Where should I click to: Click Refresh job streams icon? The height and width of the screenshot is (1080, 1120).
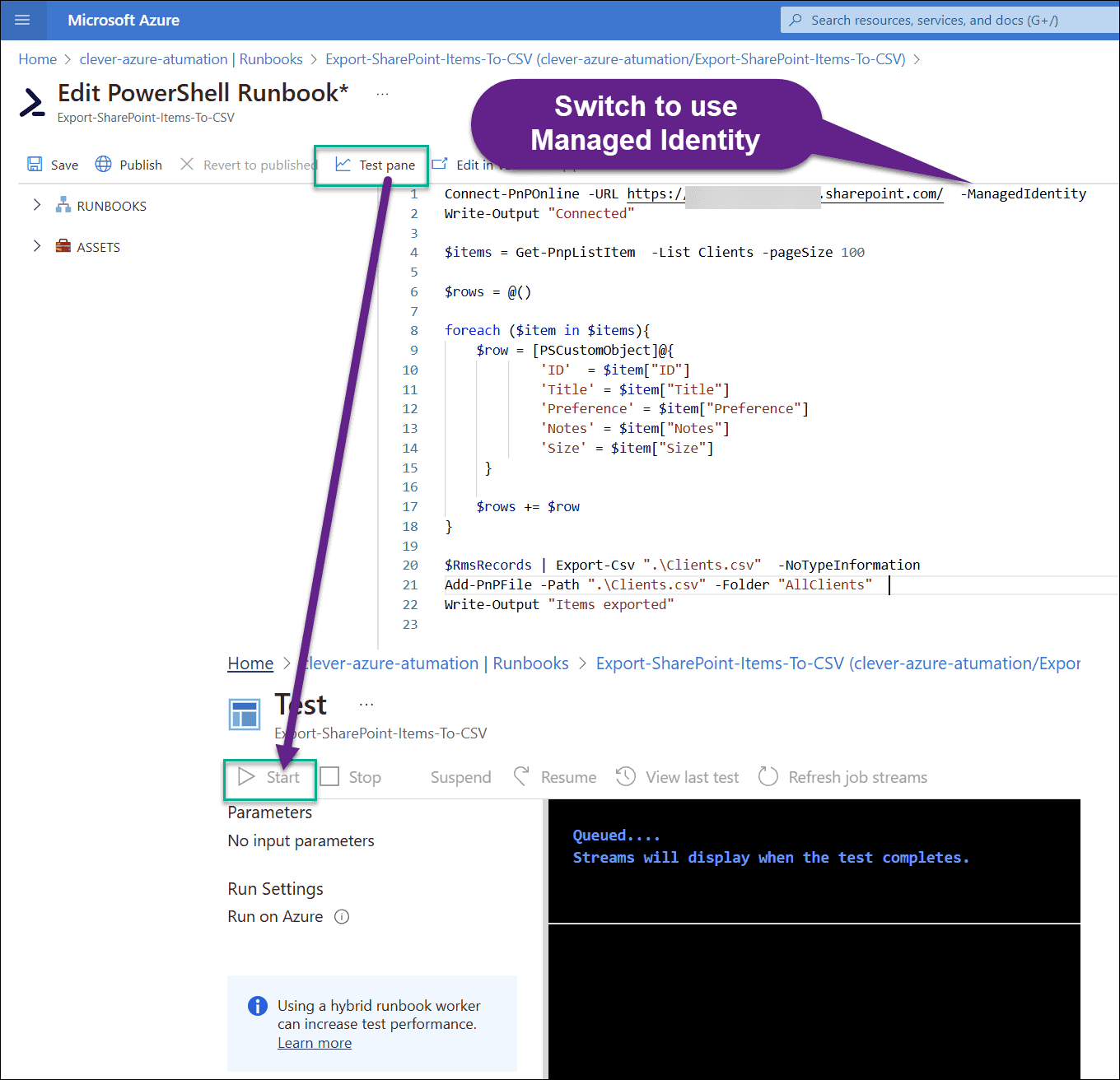click(768, 777)
